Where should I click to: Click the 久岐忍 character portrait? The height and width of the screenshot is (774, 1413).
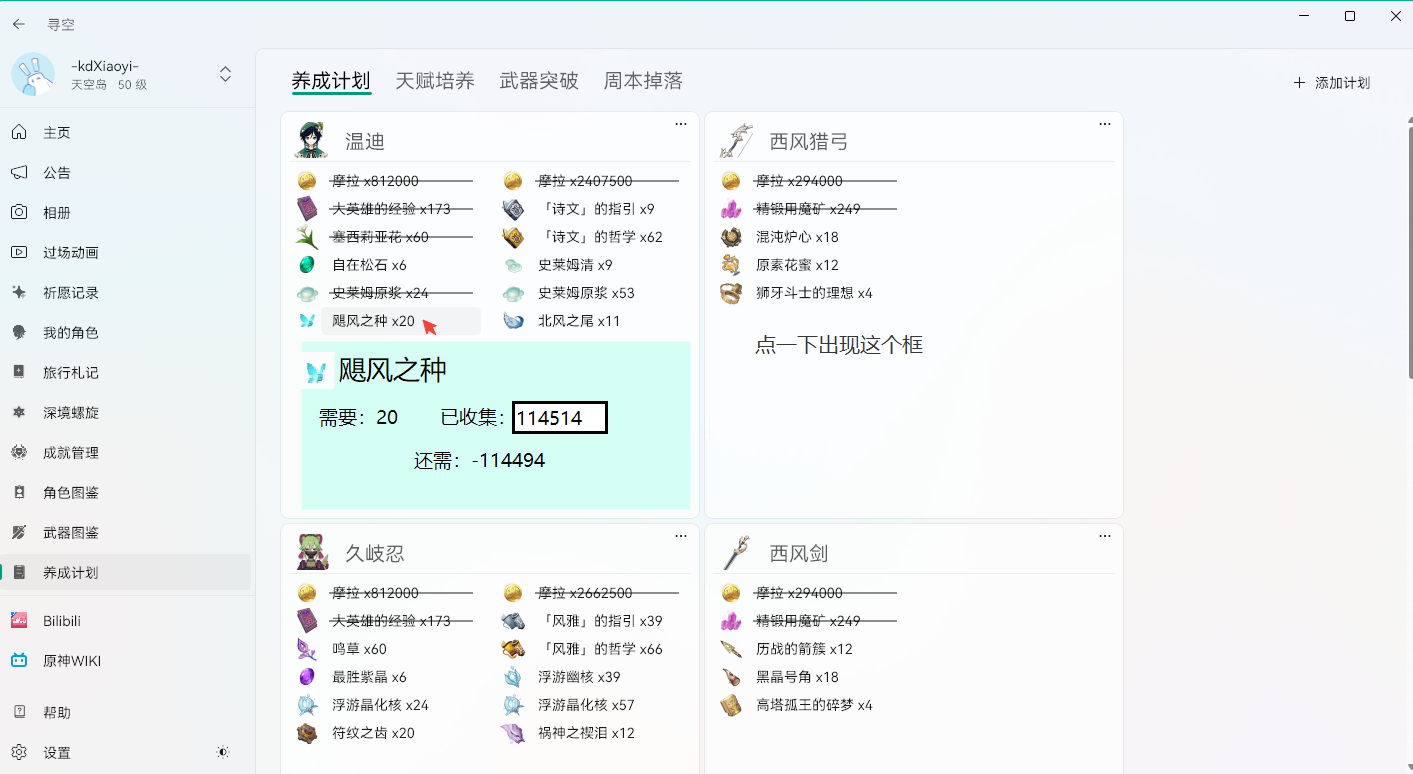pyautogui.click(x=312, y=552)
